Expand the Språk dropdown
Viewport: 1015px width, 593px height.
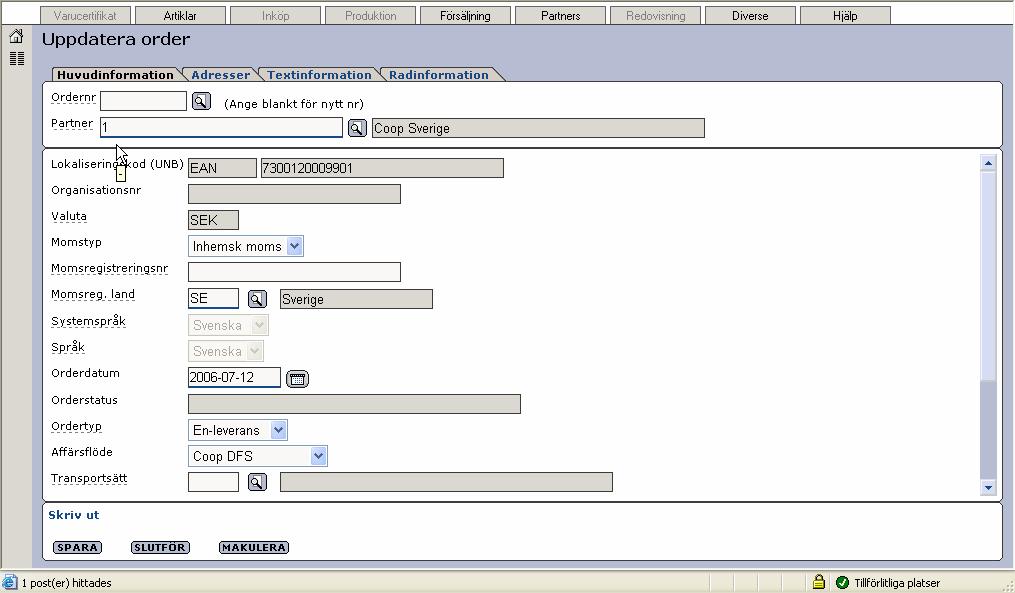pos(254,351)
